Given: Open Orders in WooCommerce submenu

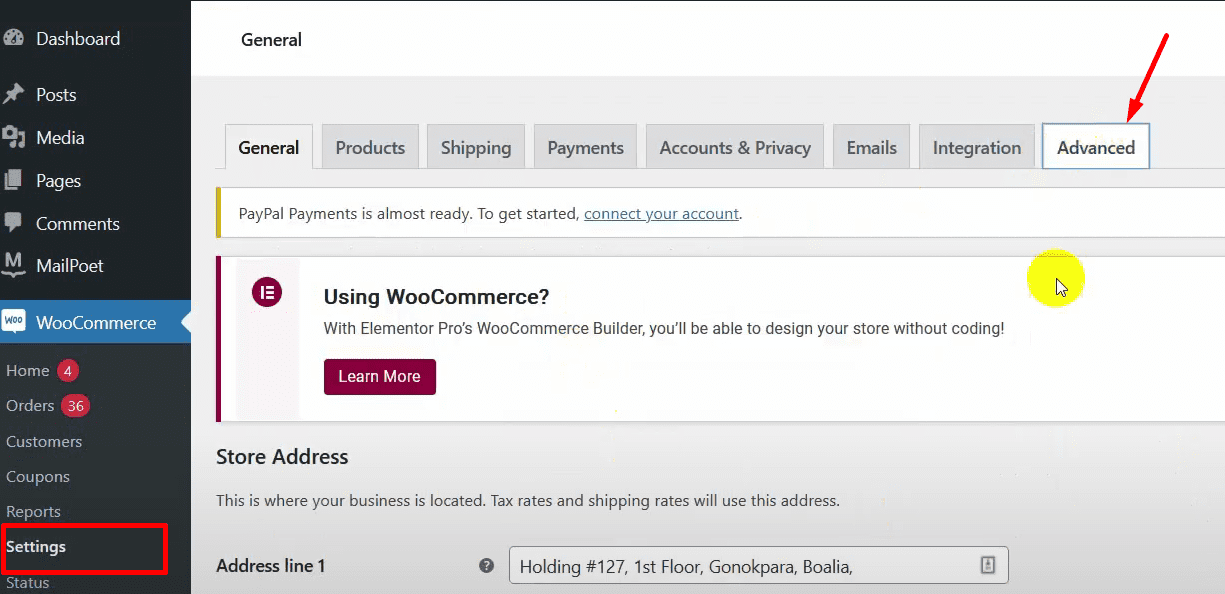Looking at the screenshot, I should click(30, 406).
